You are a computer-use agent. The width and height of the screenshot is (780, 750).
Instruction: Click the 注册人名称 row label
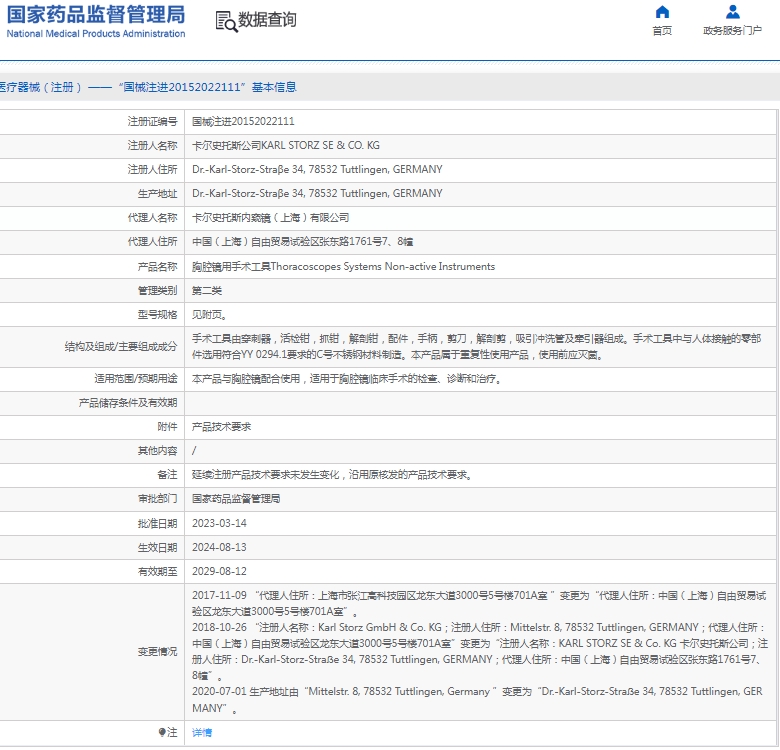(152, 145)
